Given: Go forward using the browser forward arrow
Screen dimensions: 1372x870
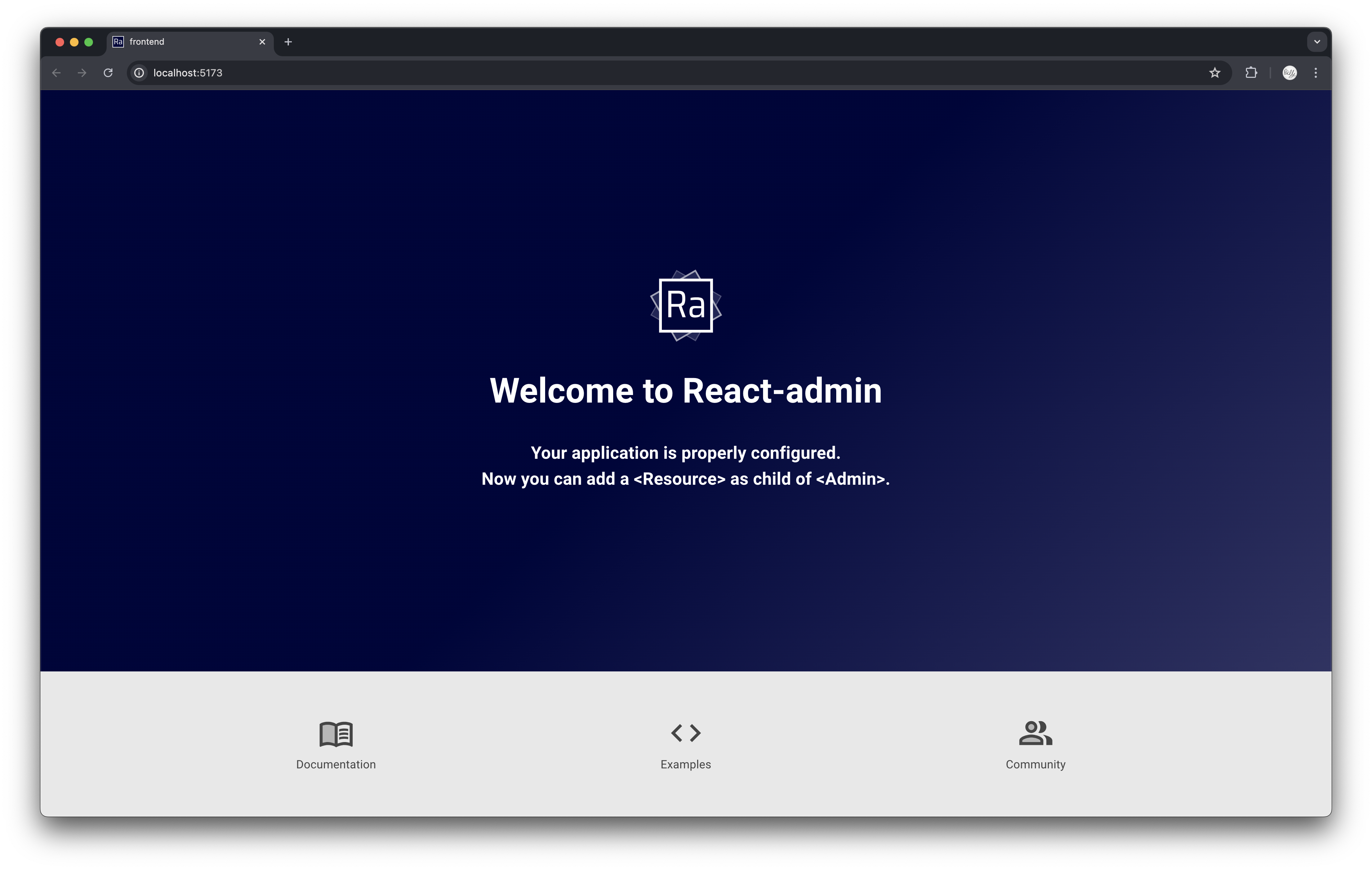Looking at the screenshot, I should tap(82, 72).
